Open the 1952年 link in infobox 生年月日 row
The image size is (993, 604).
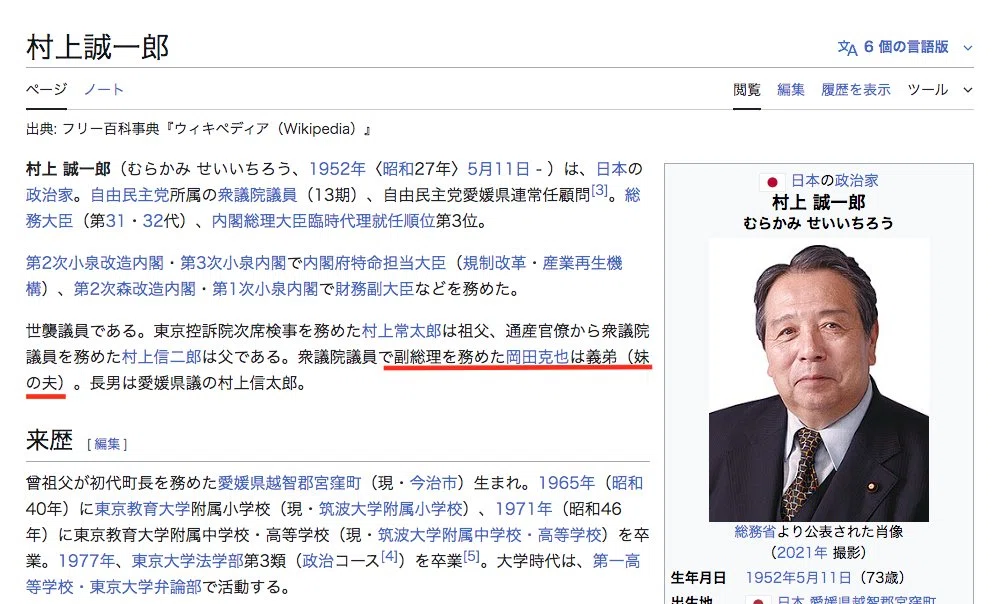(x=770, y=578)
